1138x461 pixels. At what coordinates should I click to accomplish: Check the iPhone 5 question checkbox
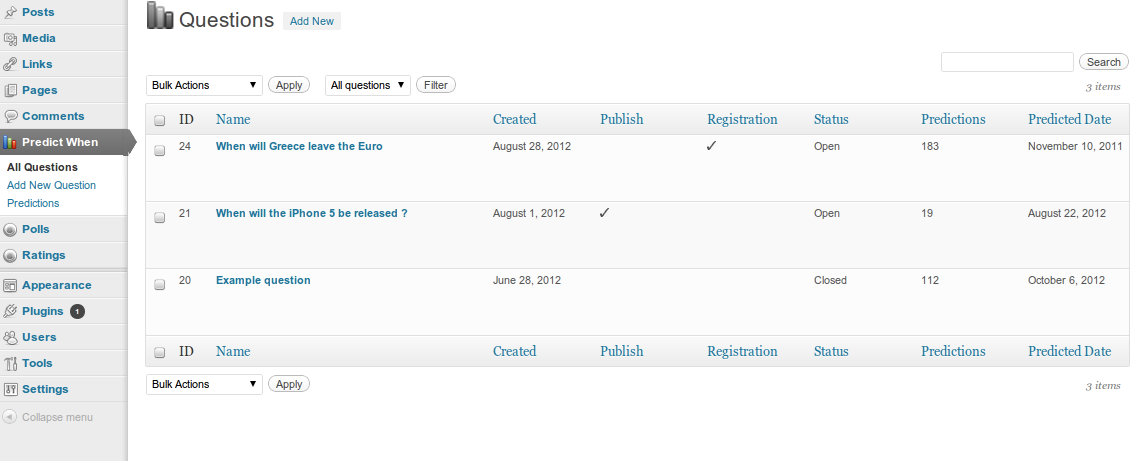[x=160, y=217]
